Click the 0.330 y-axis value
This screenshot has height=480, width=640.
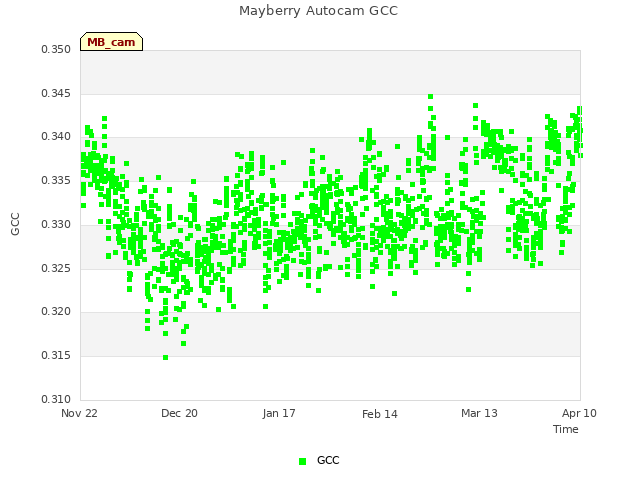pyautogui.click(x=56, y=224)
